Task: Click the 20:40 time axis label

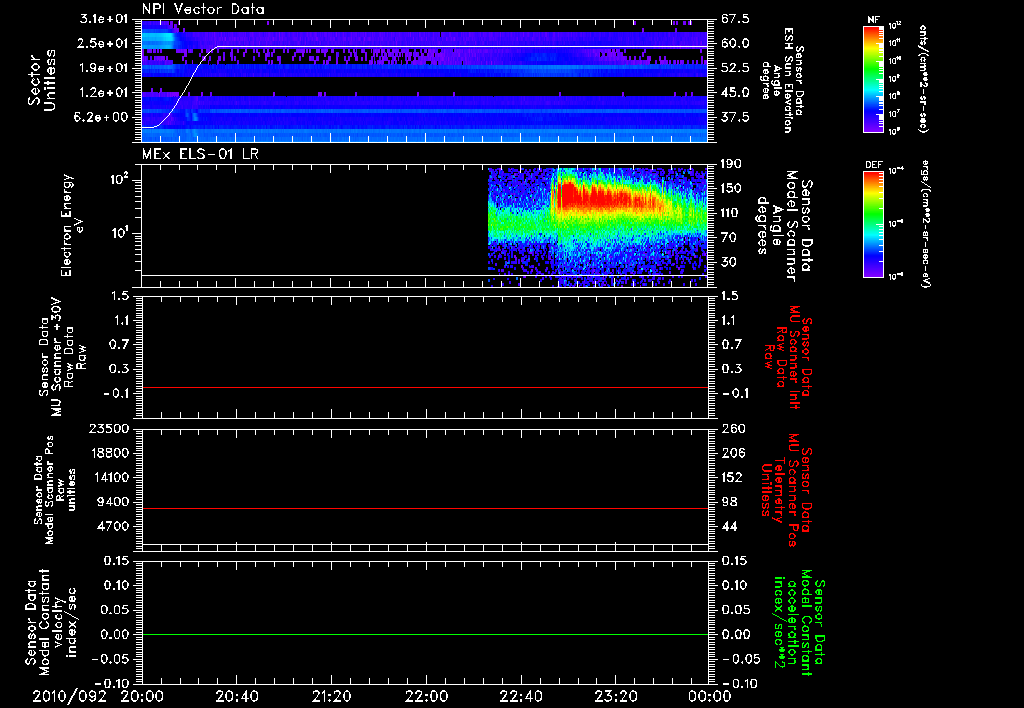Action: 237,696
